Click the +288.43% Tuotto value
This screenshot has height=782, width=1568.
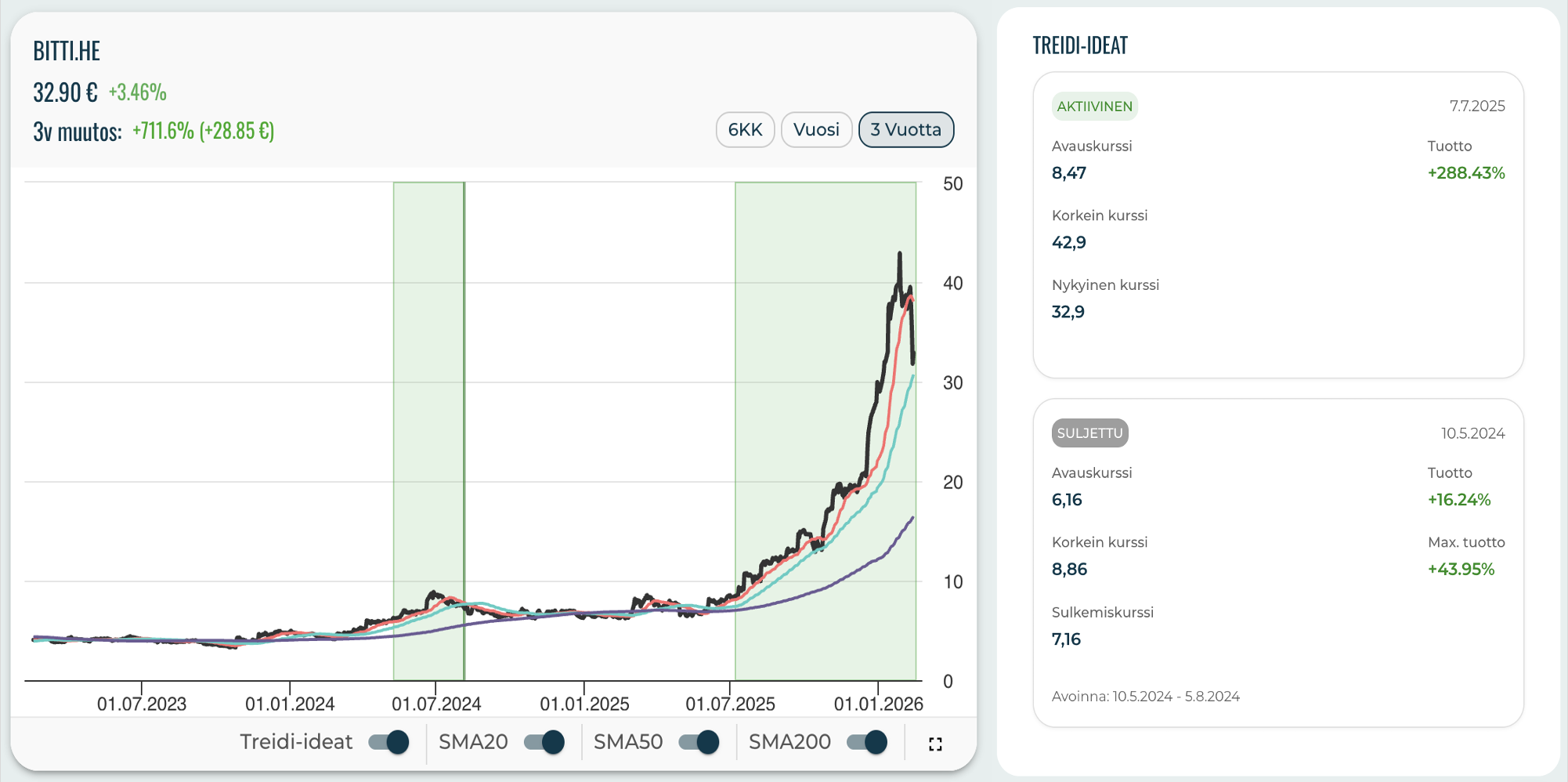coord(1465,173)
